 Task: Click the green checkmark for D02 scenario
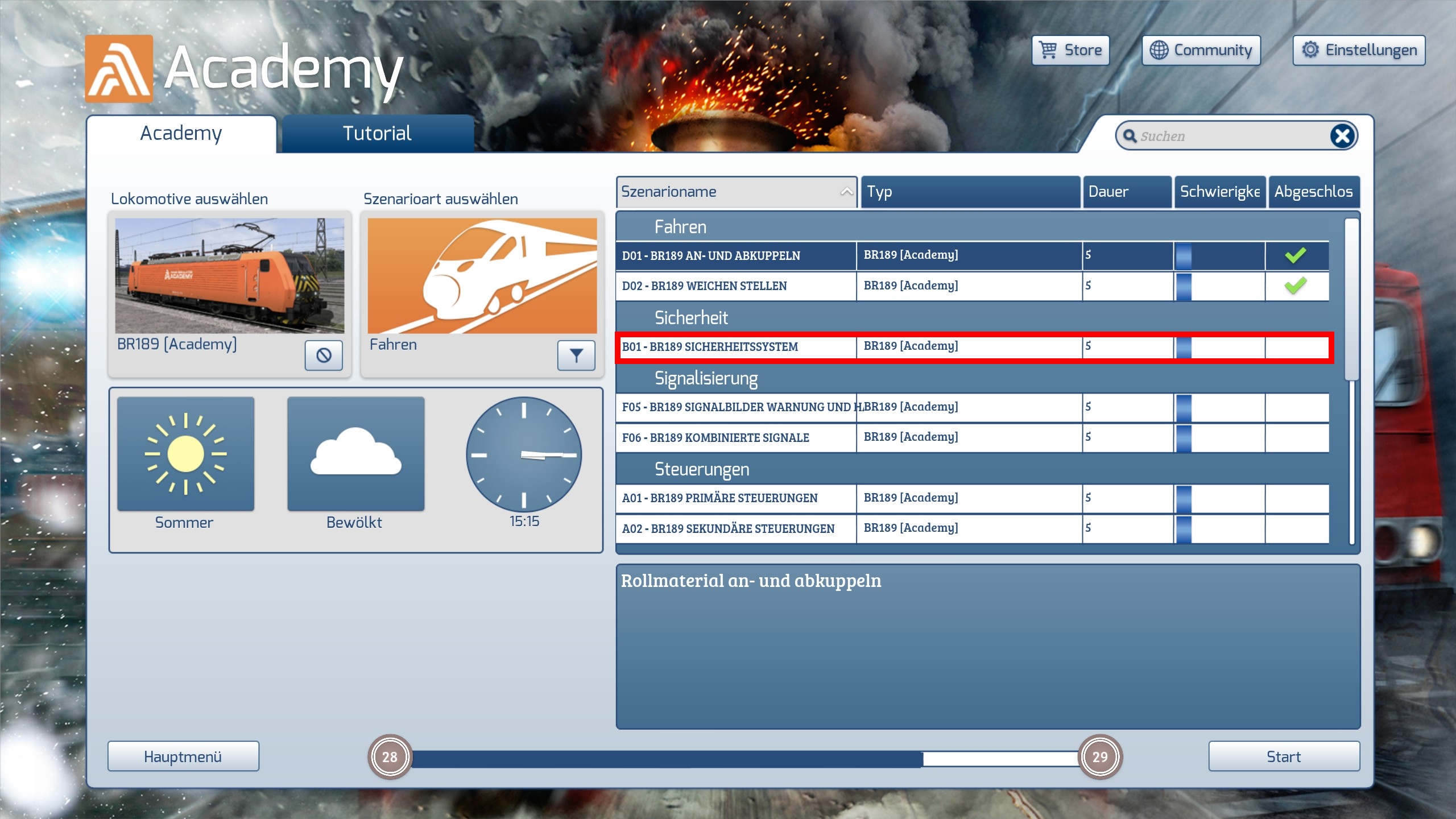pyautogui.click(x=1296, y=286)
